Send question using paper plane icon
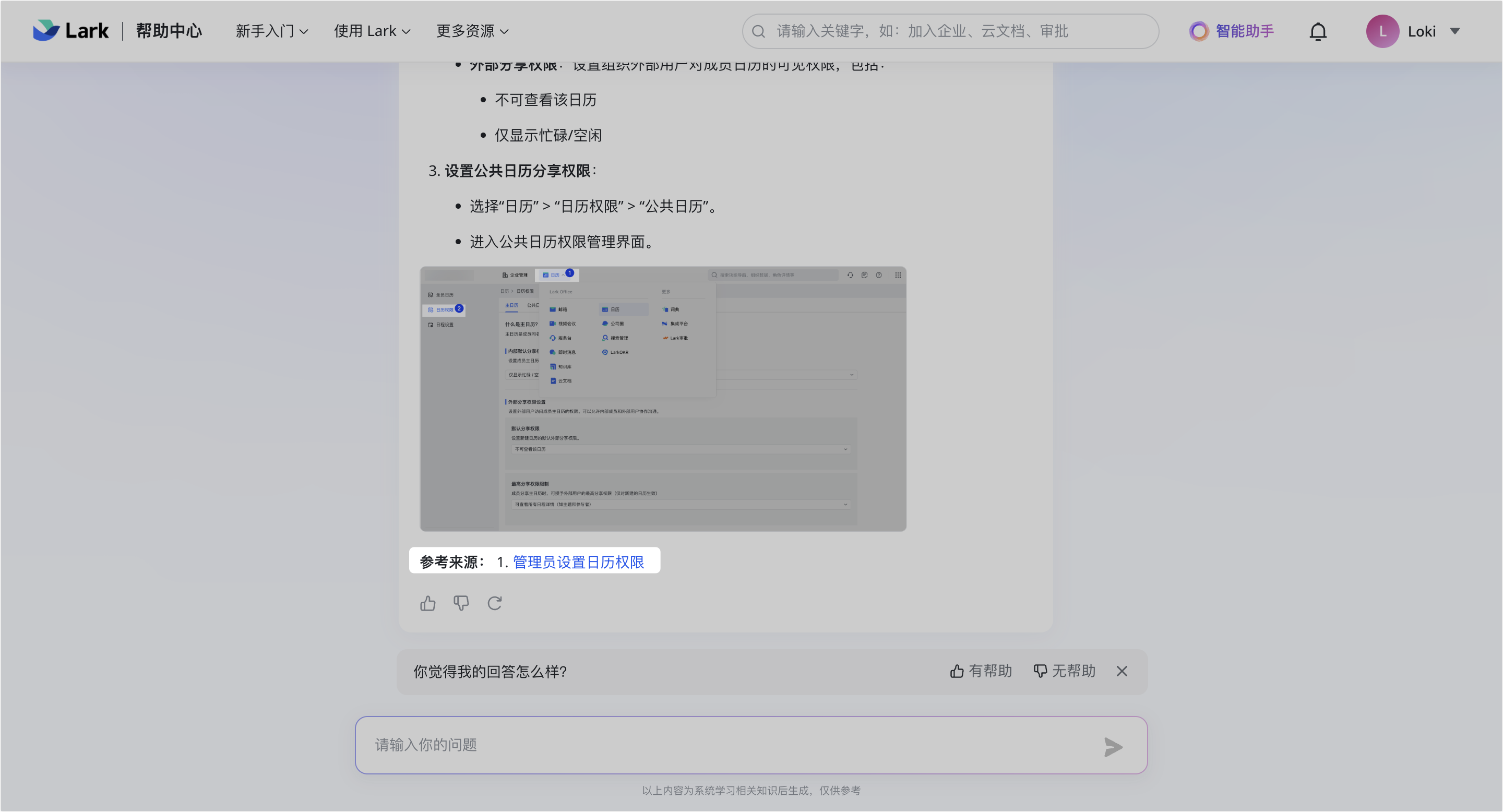Screen dimensions: 1503x812 [x=1113, y=747]
